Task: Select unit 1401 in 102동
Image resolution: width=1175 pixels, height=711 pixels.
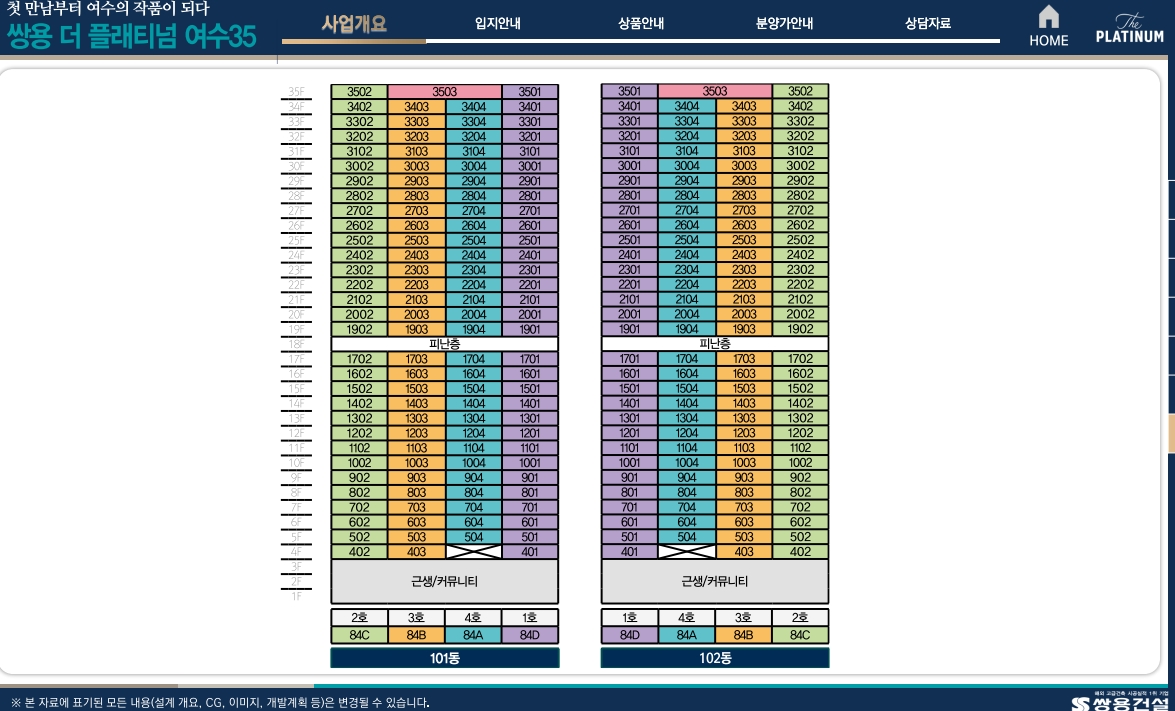Action: [629, 403]
